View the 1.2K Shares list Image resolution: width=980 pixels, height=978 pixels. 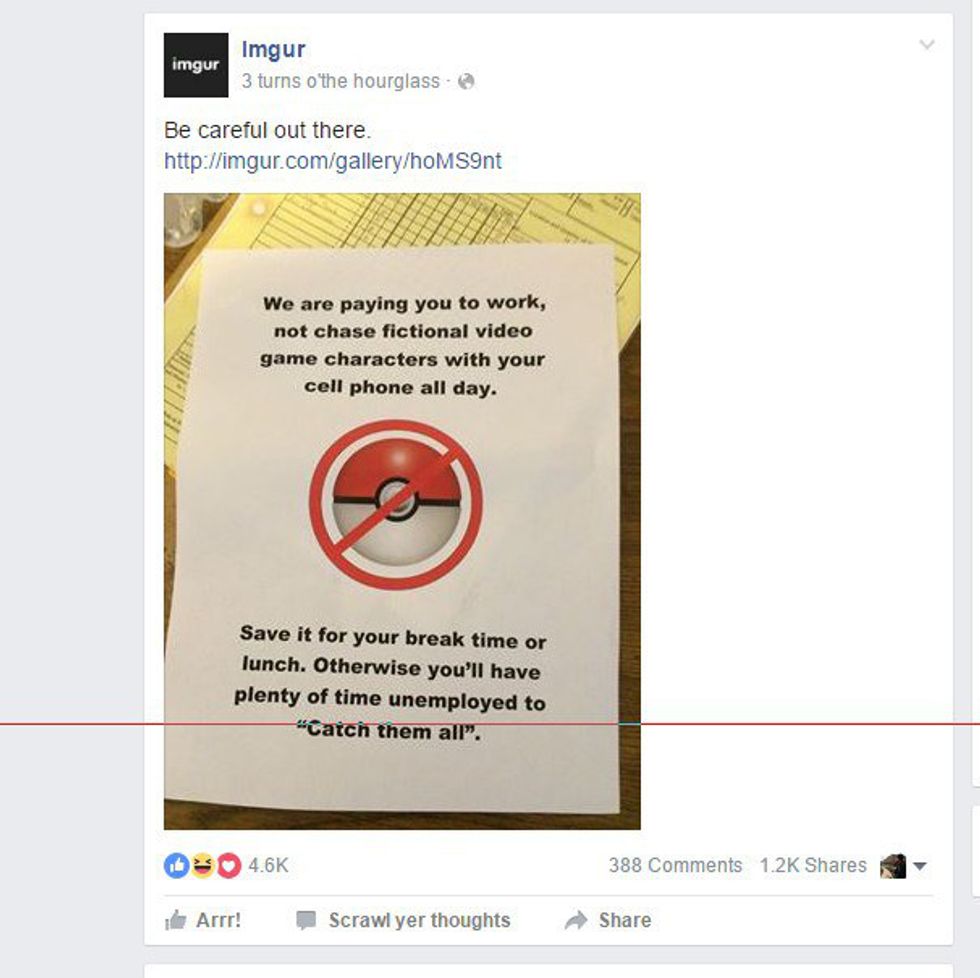pos(813,866)
